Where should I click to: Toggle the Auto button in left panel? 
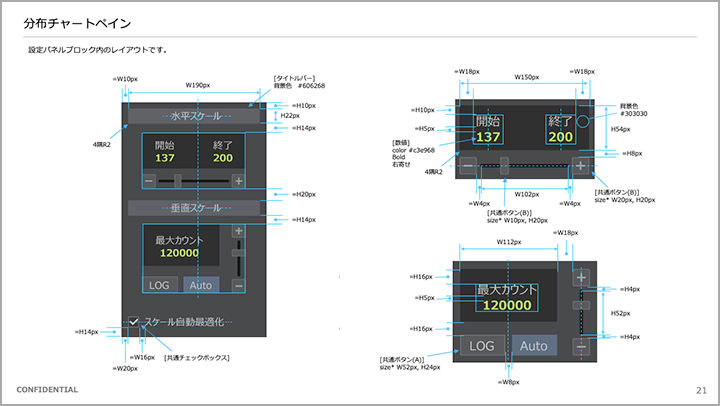coord(199,285)
